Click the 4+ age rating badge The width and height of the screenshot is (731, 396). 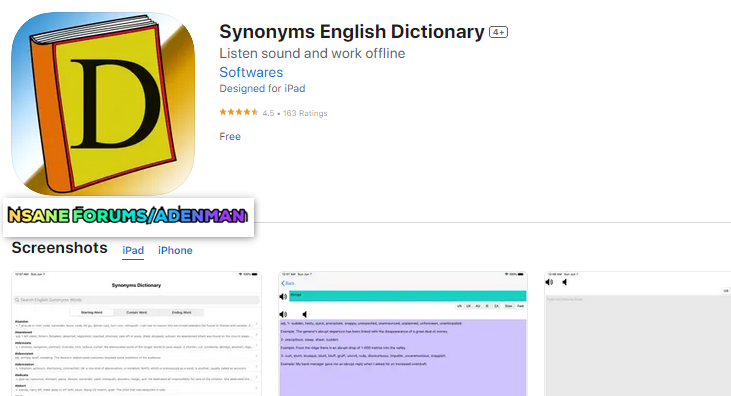point(498,32)
